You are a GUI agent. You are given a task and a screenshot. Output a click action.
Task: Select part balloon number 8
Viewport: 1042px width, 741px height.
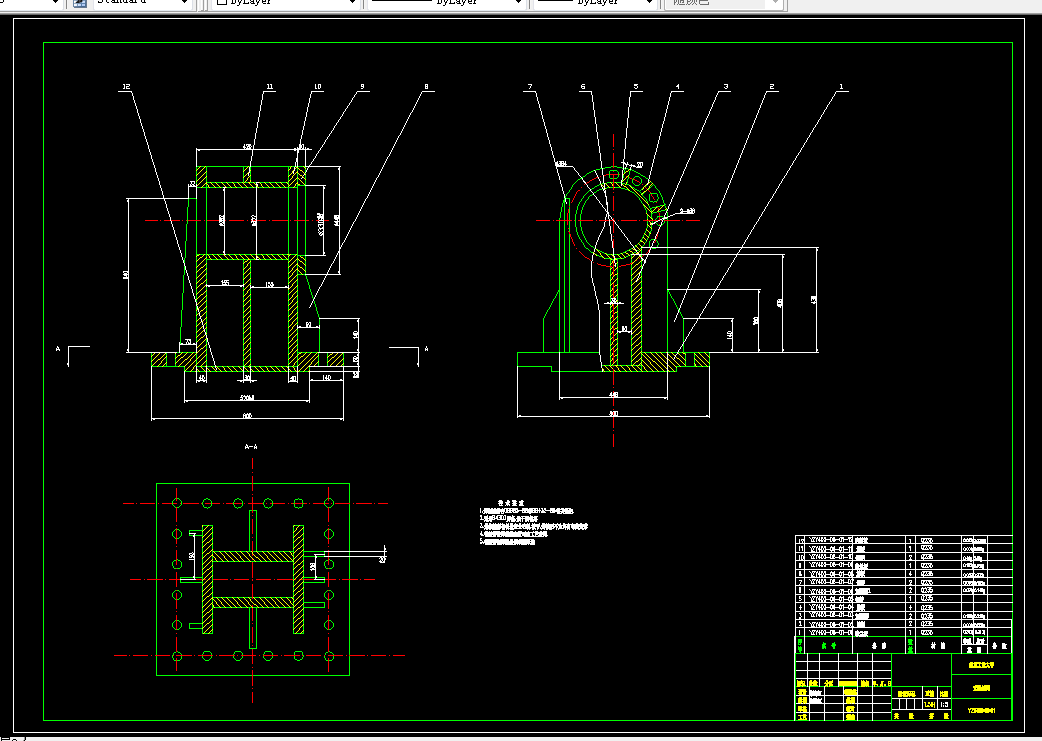tap(426, 87)
